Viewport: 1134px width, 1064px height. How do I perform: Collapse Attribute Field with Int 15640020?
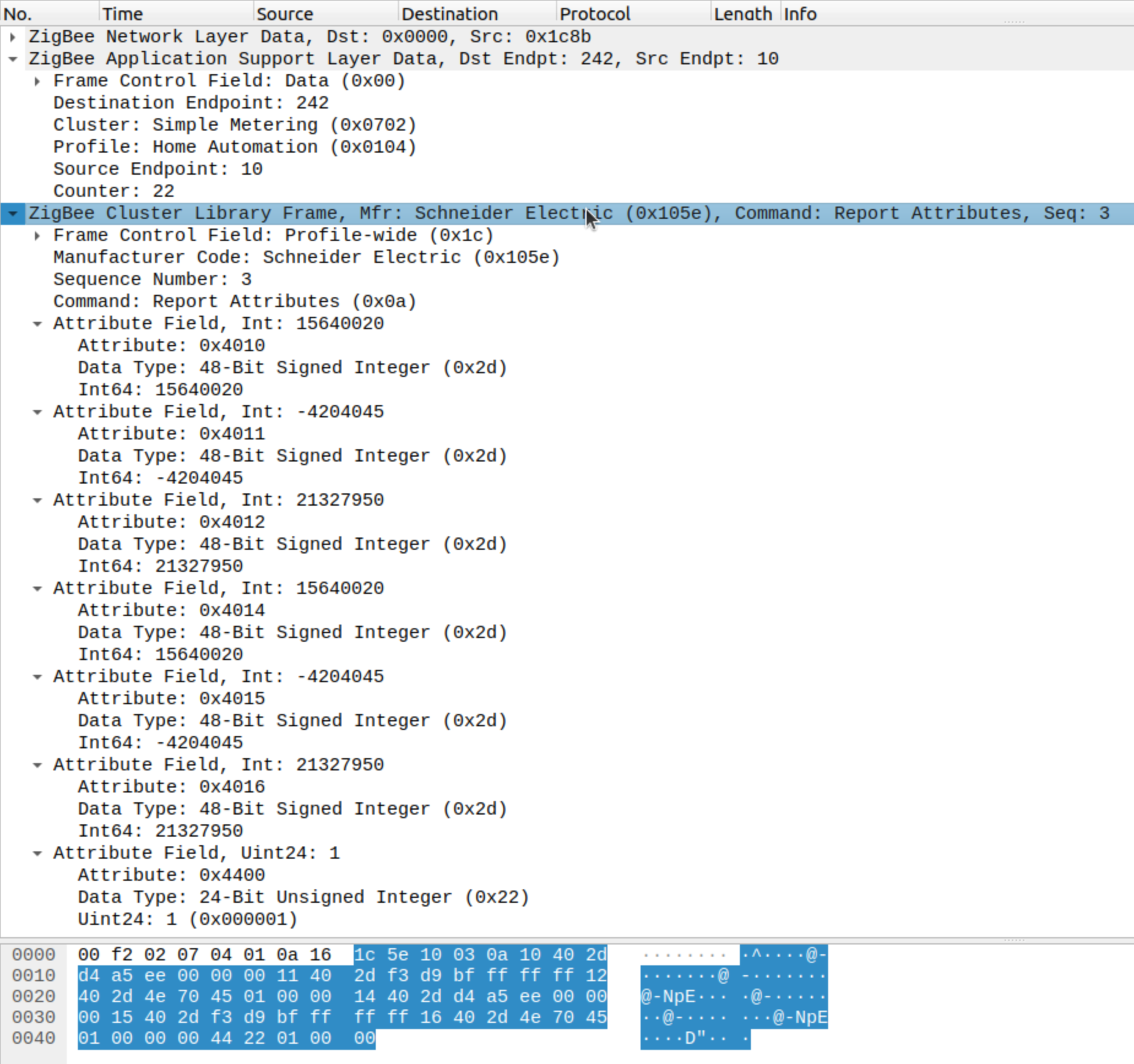39,323
